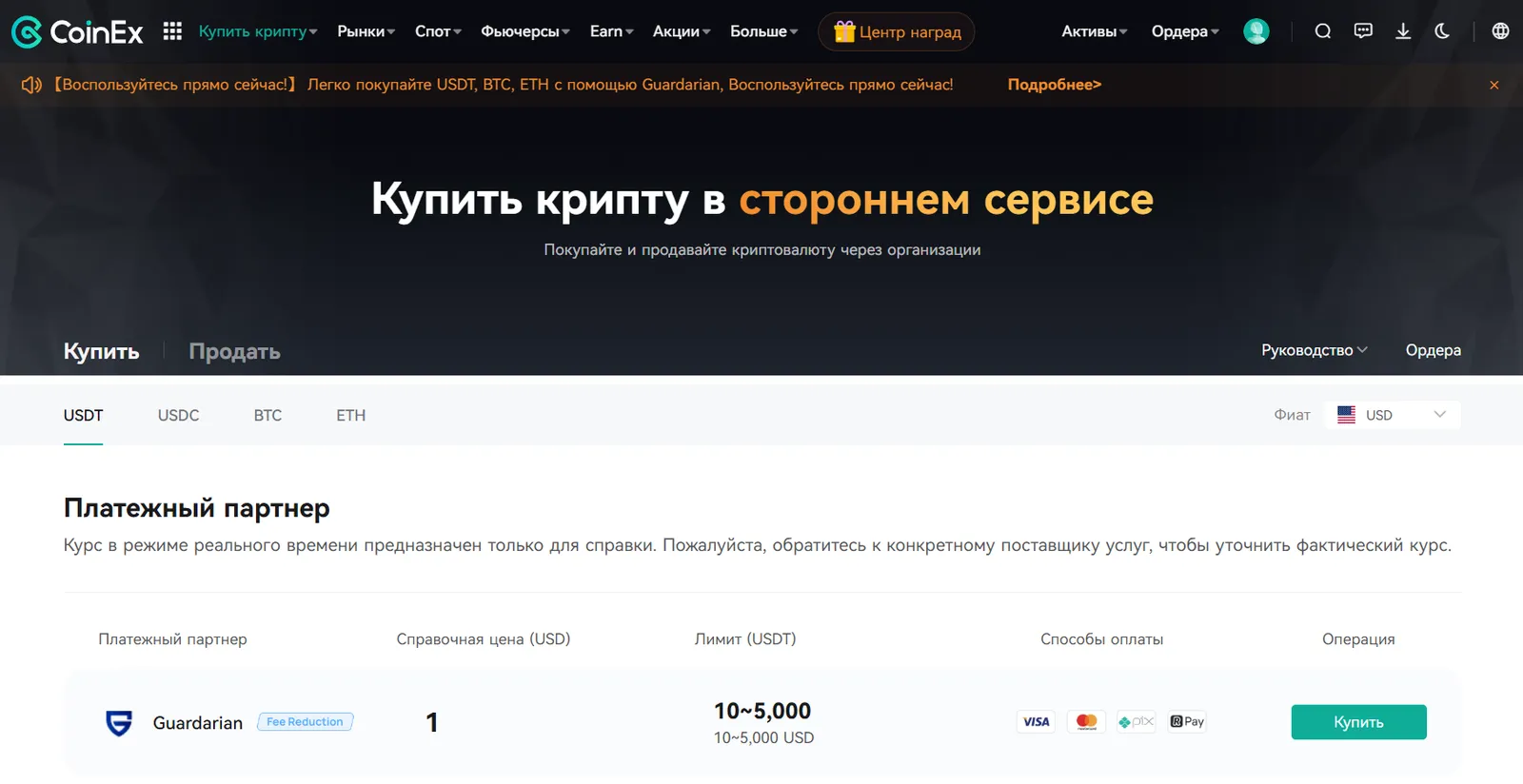The height and width of the screenshot is (784, 1523).
Task: Click the Справочная цена (USD) column header
Action: [484, 639]
